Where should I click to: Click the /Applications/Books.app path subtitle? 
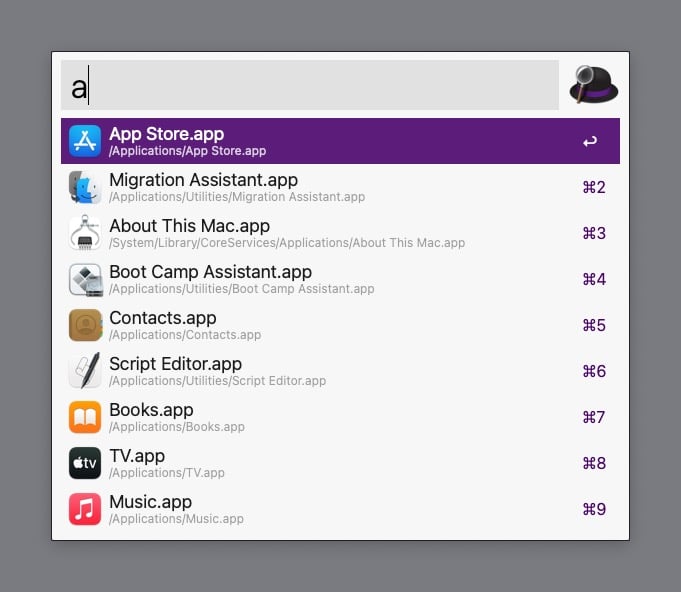point(177,427)
